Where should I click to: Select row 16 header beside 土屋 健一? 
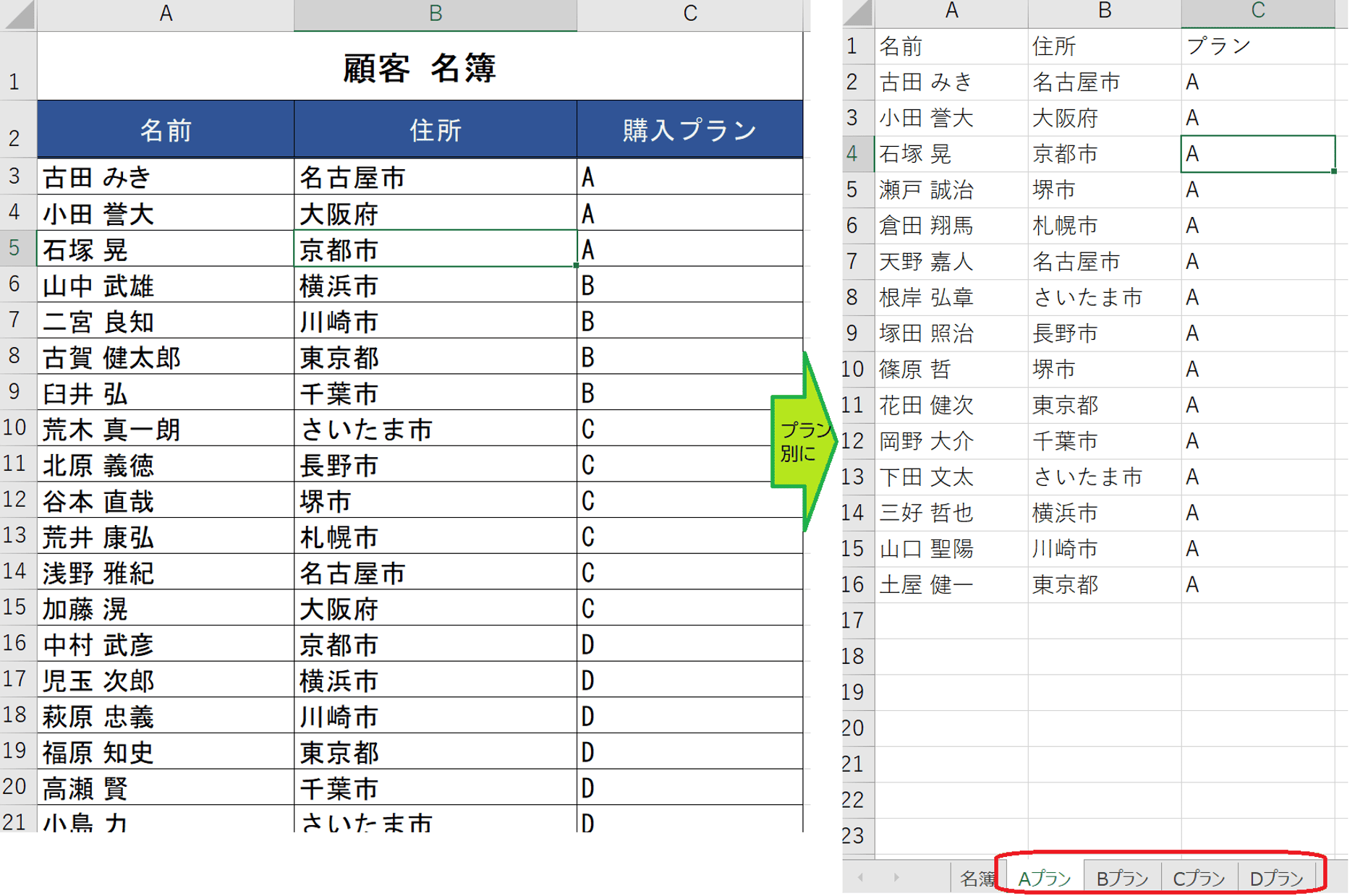(x=856, y=584)
